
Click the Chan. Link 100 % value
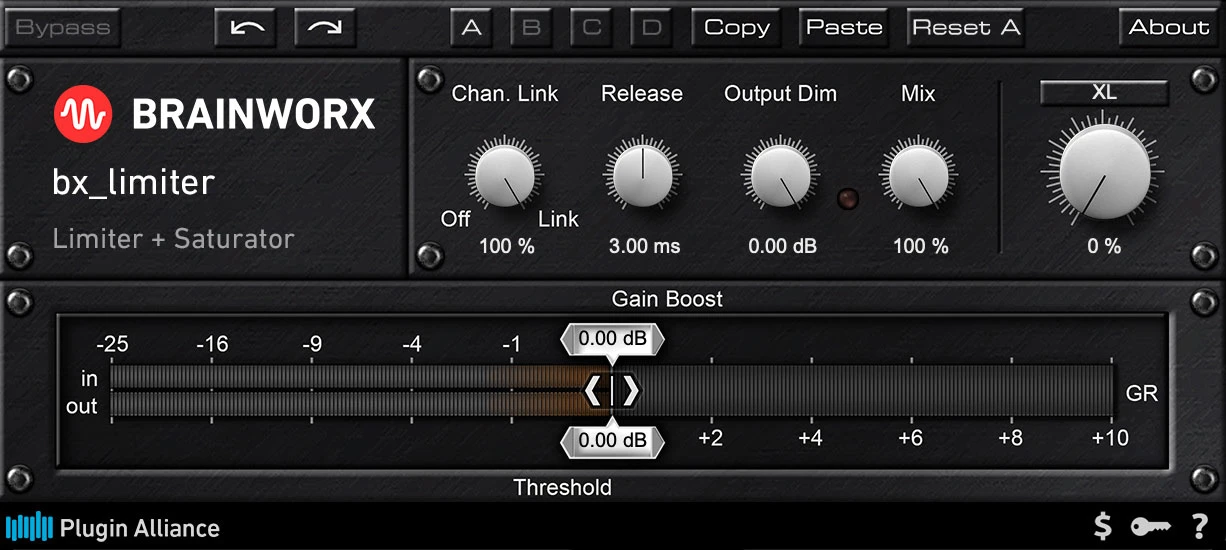(x=507, y=246)
